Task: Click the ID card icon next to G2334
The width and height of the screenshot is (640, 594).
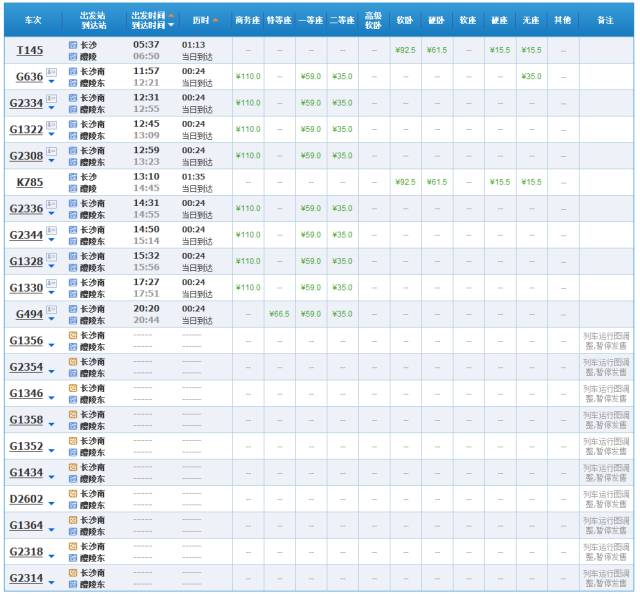Action: [x=51, y=98]
